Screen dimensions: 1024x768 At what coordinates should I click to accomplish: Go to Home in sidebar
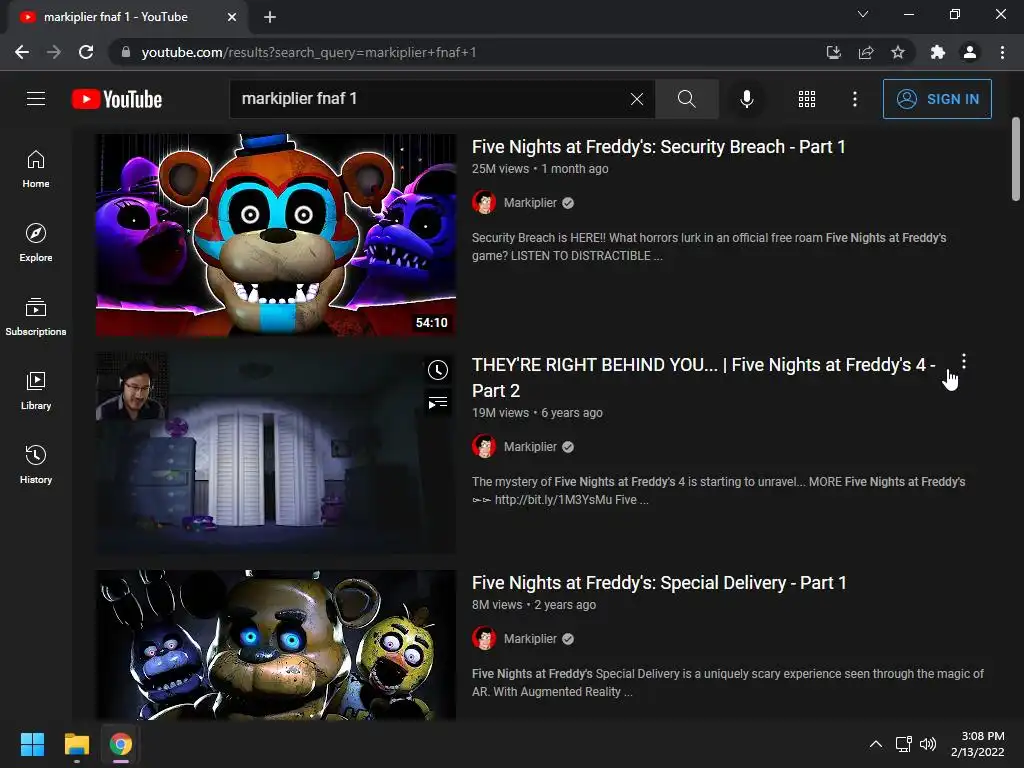pyautogui.click(x=36, y=168)
